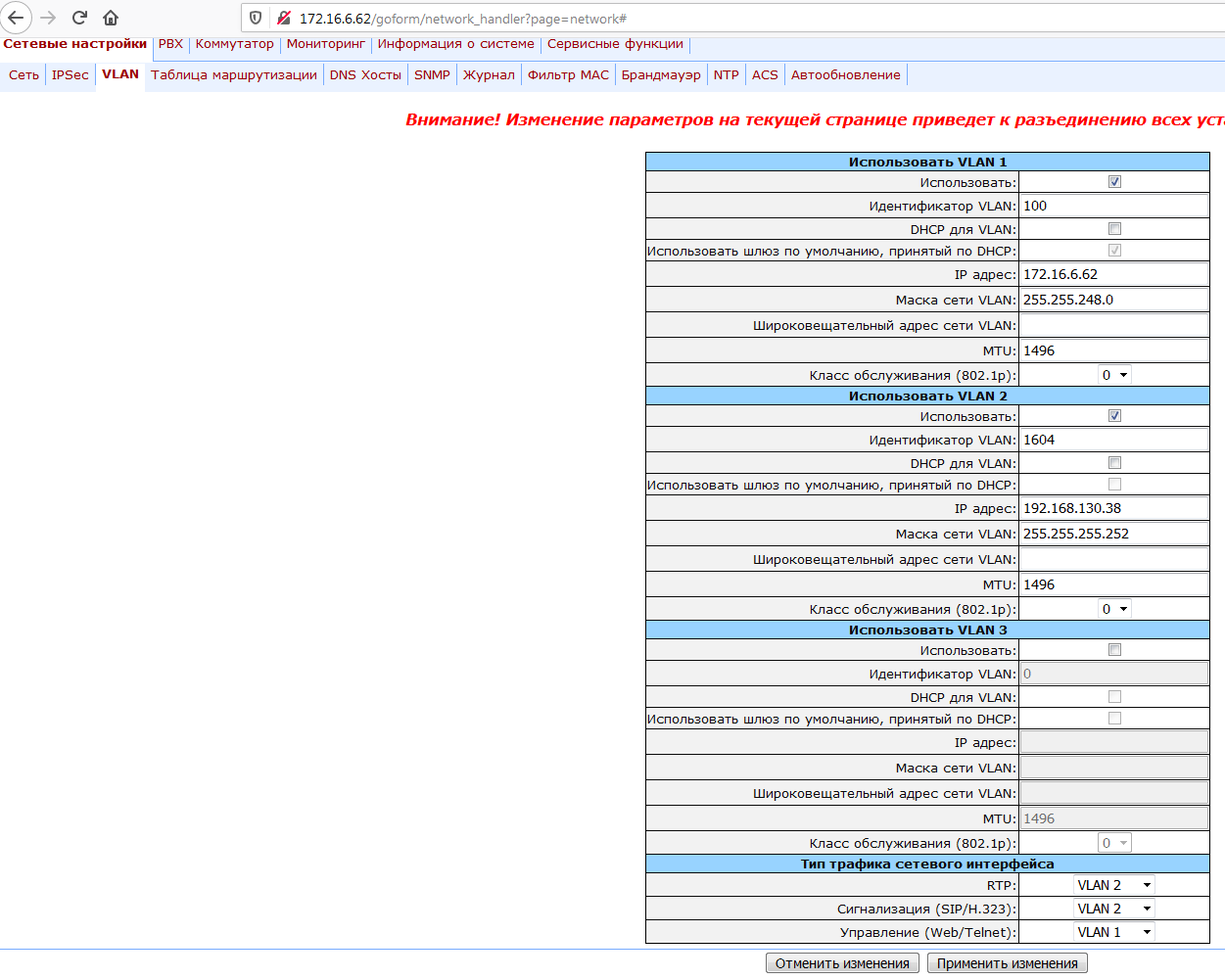Click VLAN 2 broadcast address field

(1114, 559)
